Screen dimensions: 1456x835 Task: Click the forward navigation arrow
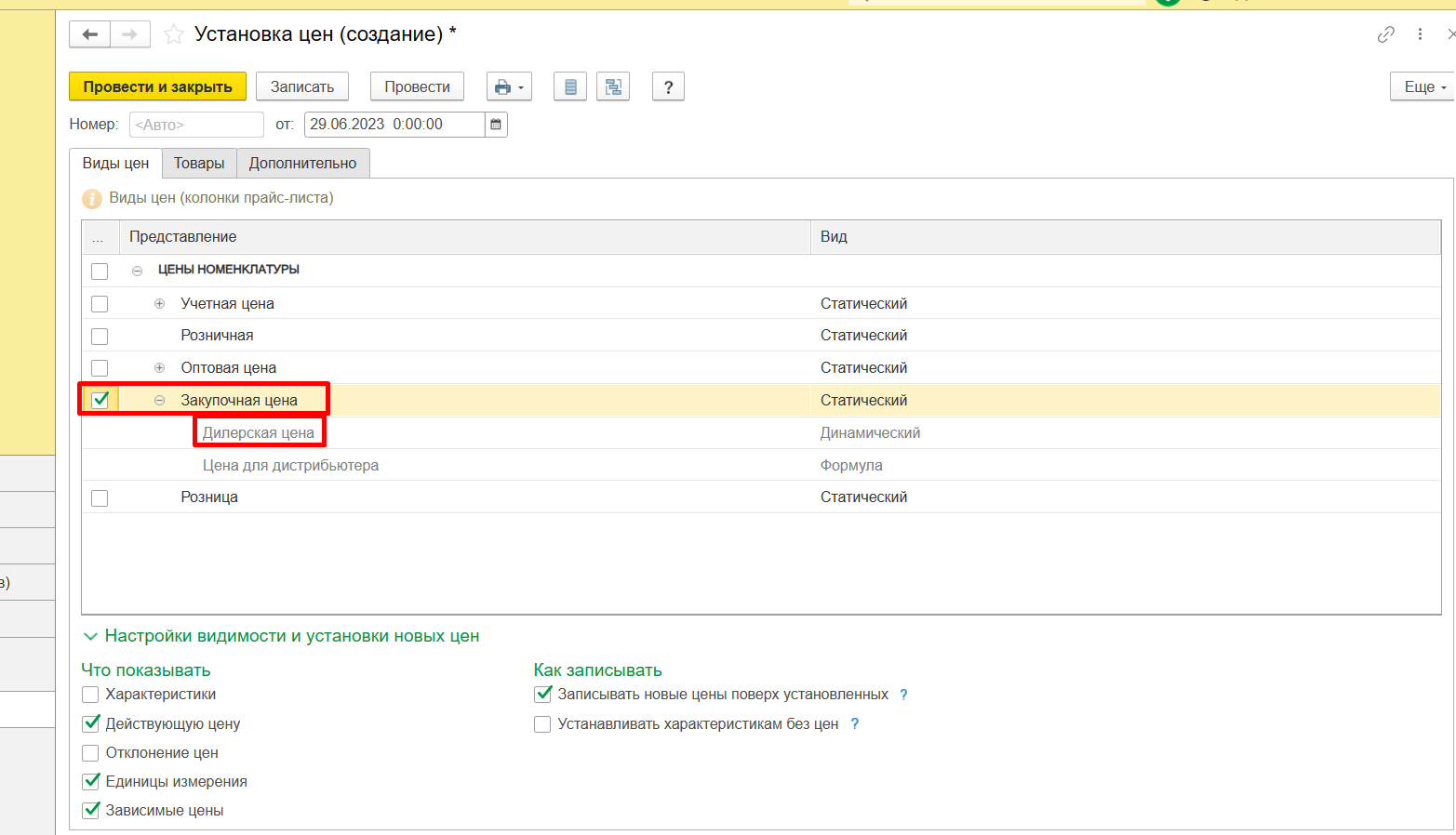(130, 34)
